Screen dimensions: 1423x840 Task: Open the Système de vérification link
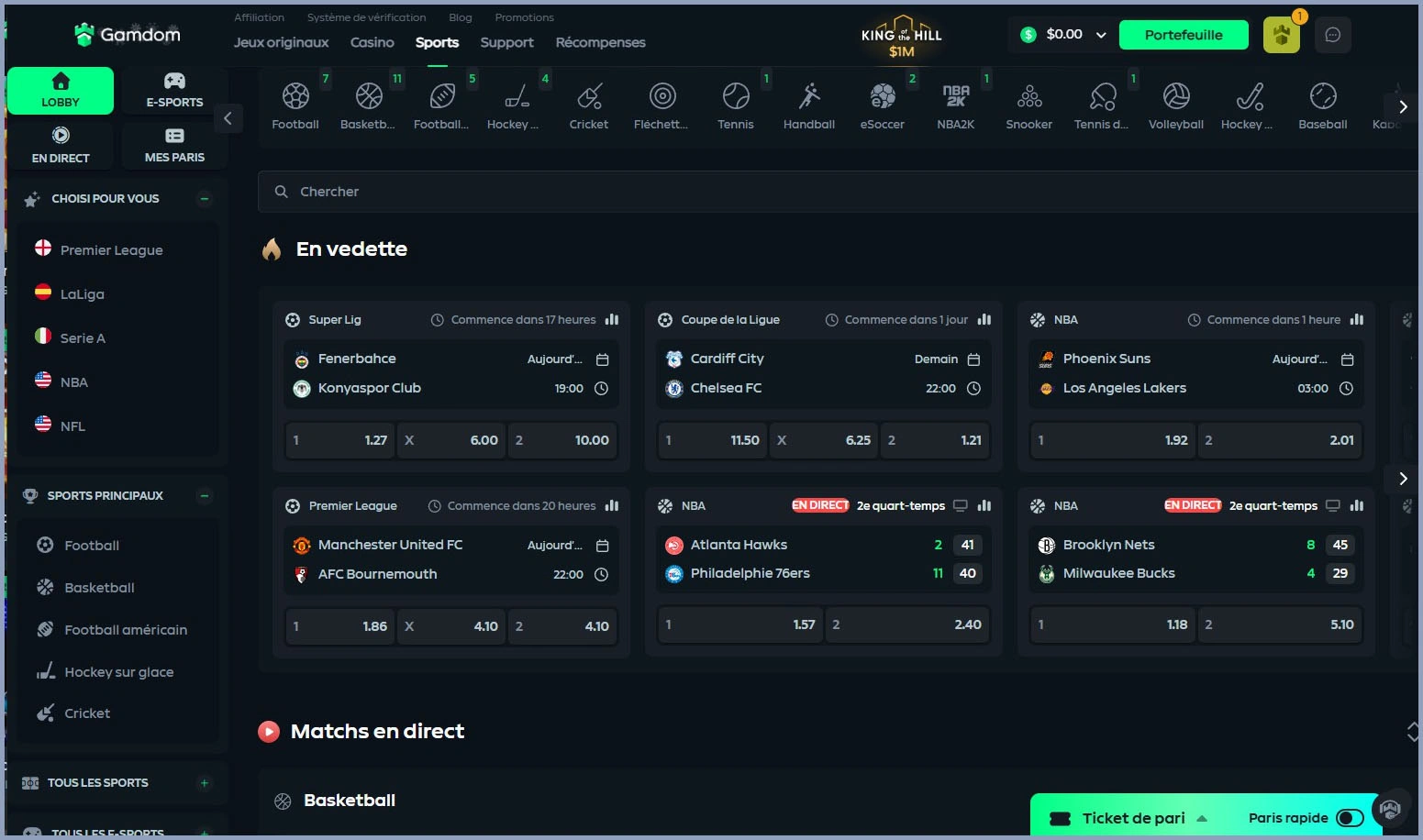(367, 17)
